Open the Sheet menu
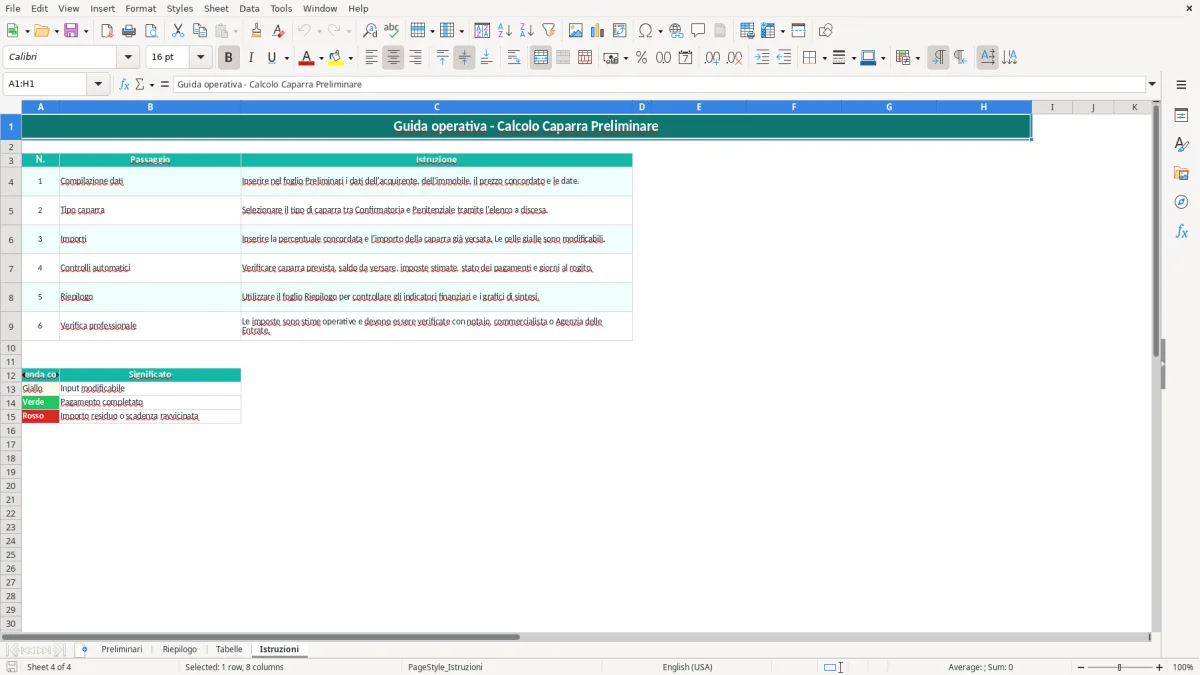 [216, 8]
